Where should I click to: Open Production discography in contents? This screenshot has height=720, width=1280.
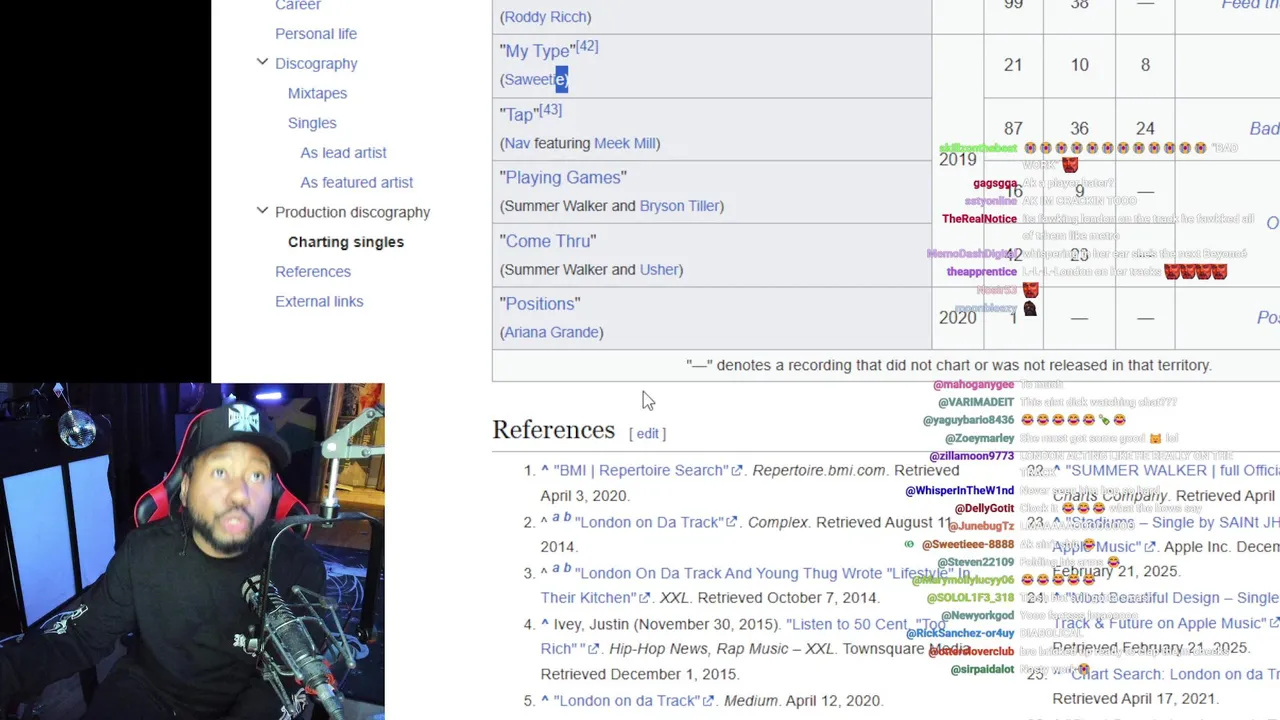pos(352,212)
